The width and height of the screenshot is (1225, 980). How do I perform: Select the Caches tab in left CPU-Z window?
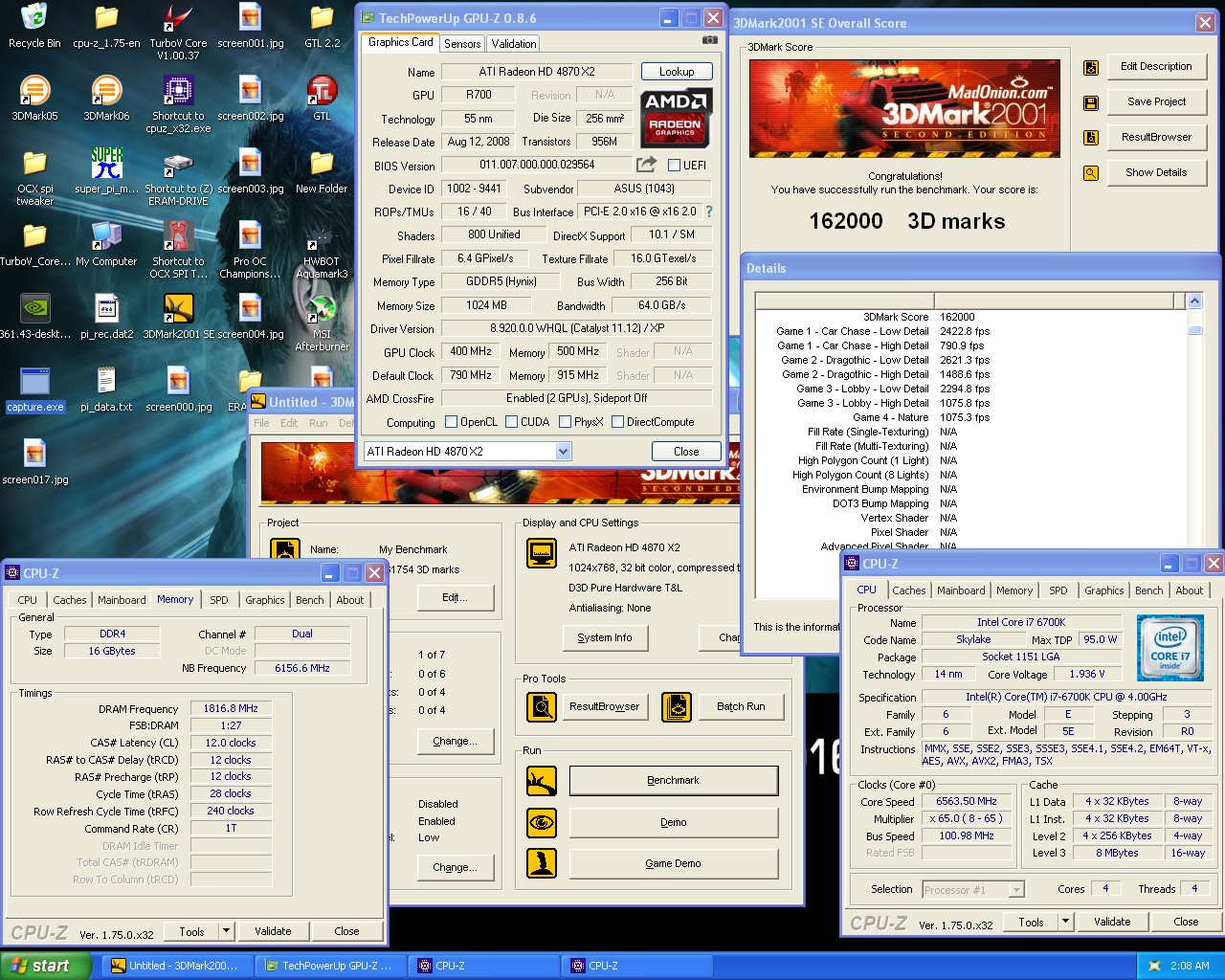coord(70,600)
